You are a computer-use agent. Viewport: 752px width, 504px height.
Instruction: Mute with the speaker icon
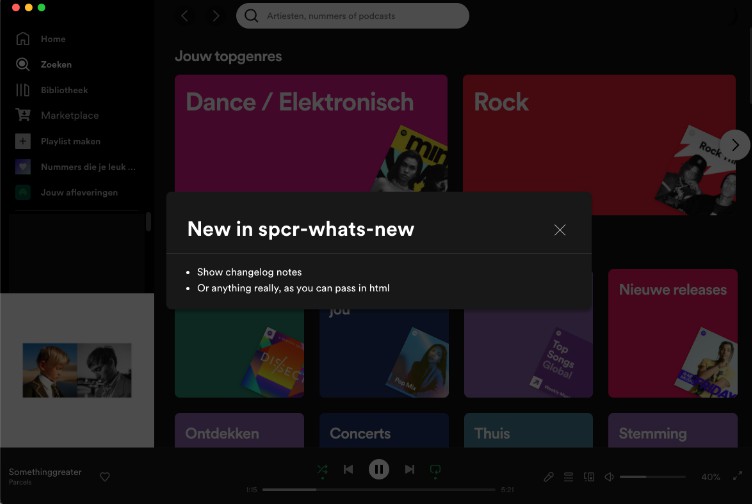click(609, 477)
